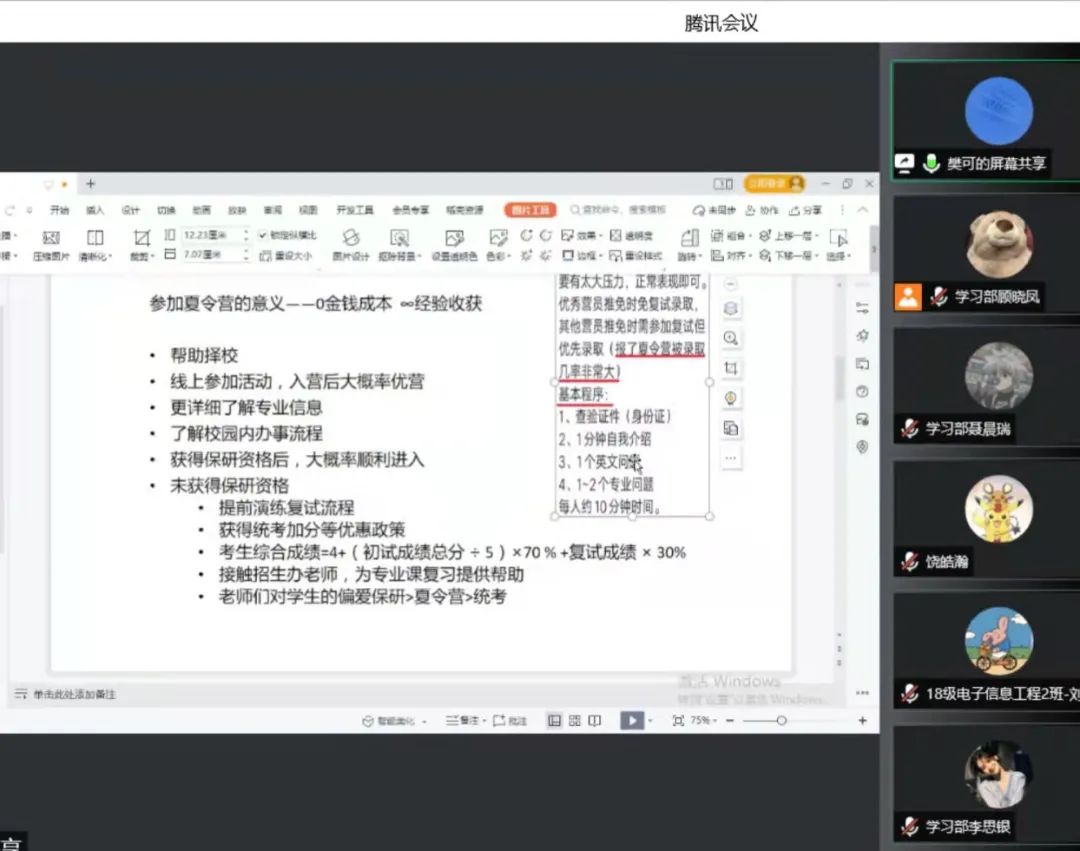Click the 分享 share button

click(806, 210)
